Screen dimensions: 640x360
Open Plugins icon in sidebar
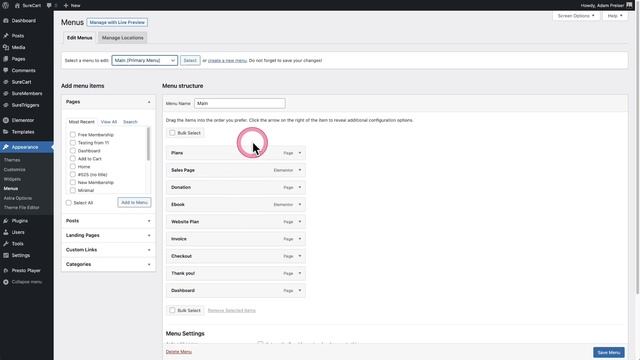tap(6, 221)
